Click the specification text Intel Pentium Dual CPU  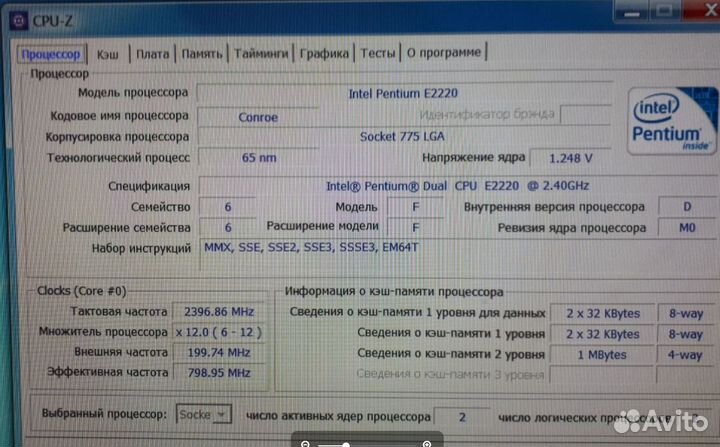(x=457, y=186)
